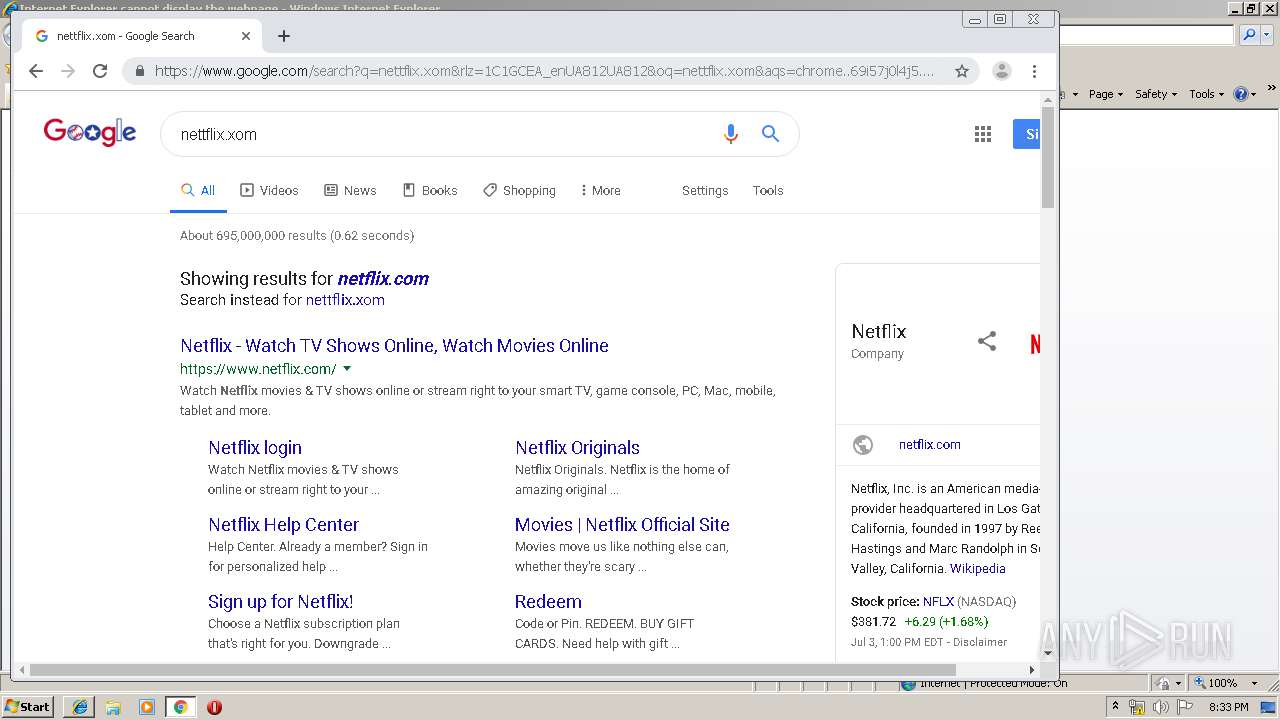
Task: Expand the IE zoom level 100% dropdown
Action: (x=1254, y=683)
